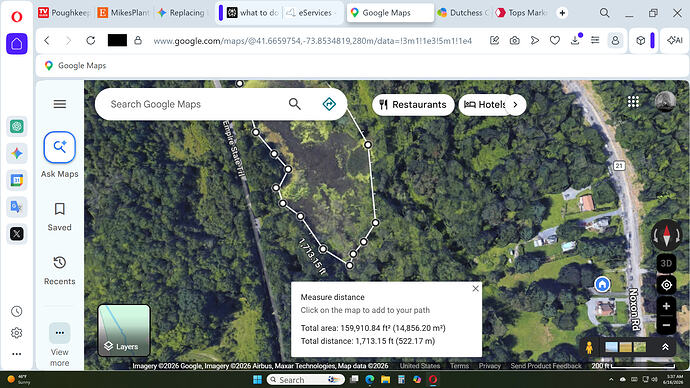Click the Route 21 road shield
The height and width of the screenshot is (388, 690).
point(619,166)
